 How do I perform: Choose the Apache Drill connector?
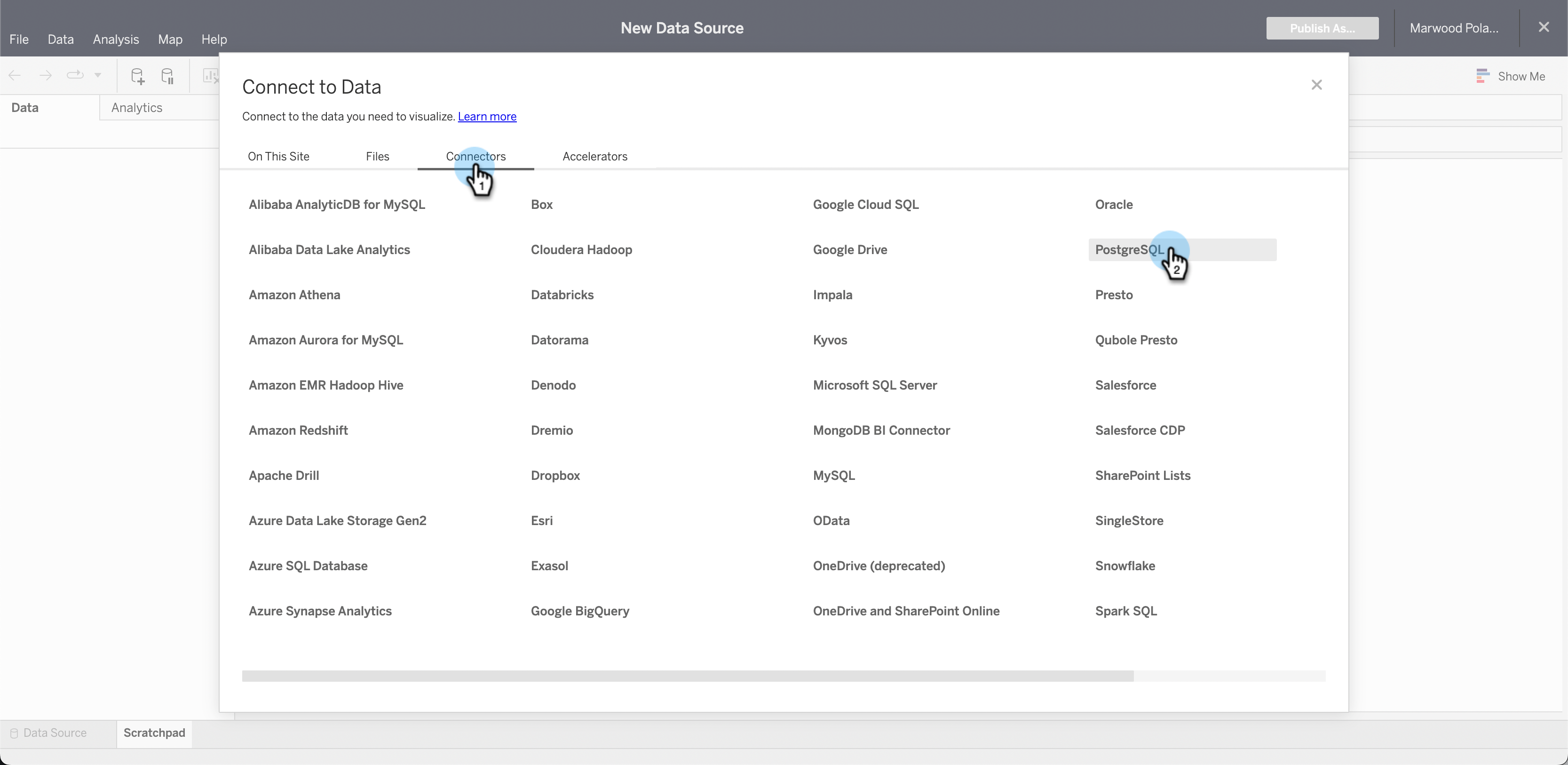click(x=284, y=476)
